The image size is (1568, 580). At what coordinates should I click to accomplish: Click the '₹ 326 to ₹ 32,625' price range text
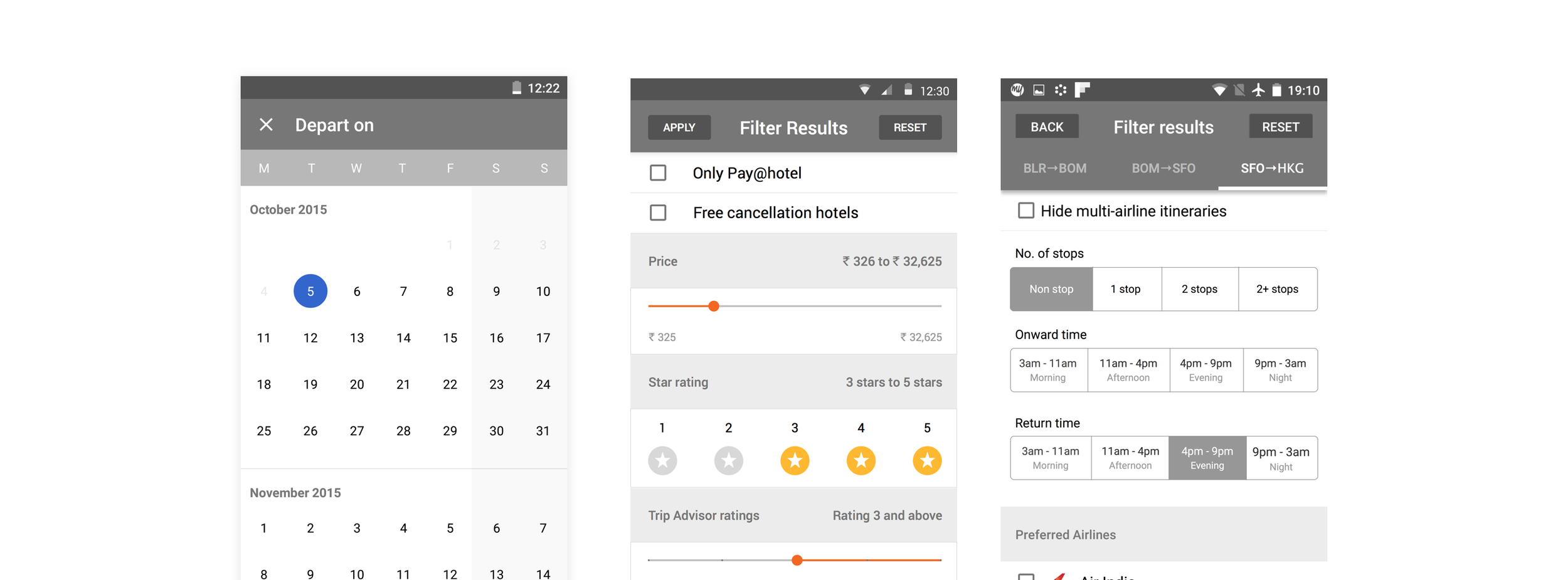click(x=892, y=261)
